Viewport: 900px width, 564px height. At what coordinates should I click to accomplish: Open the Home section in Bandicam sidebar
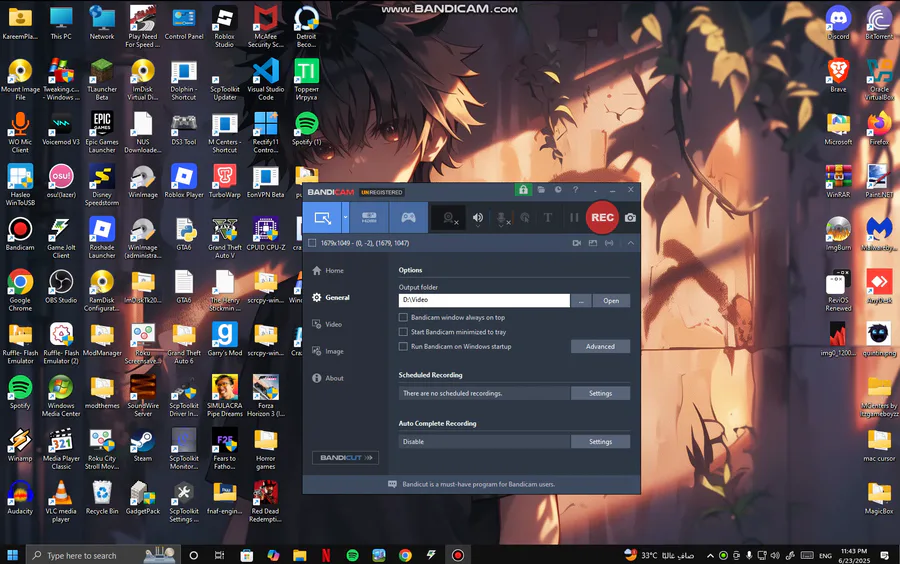[x=328, y=271]
